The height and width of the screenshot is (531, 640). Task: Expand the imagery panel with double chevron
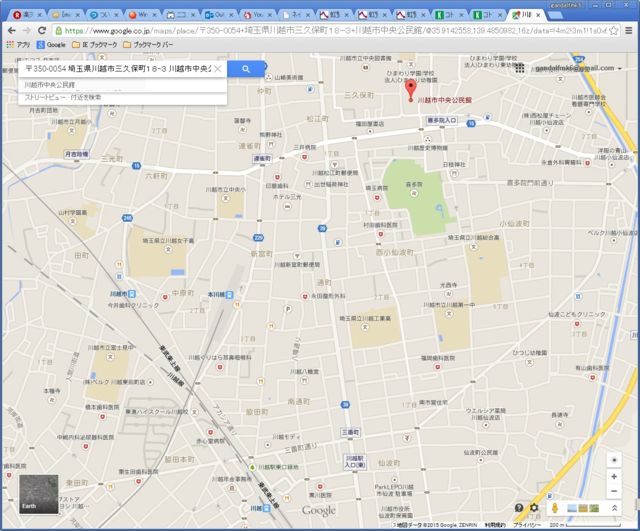(614, 509)
